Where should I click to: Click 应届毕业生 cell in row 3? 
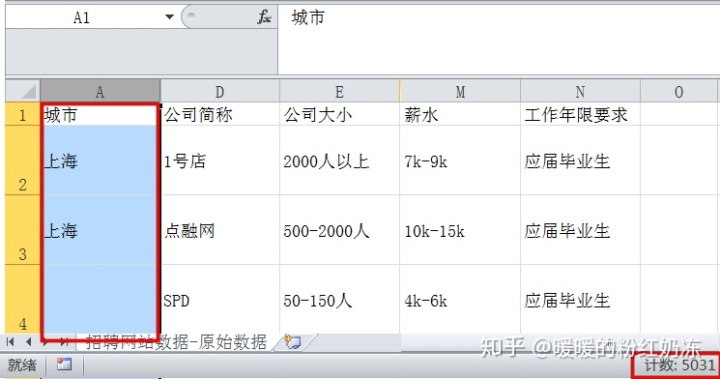click(580, 230)
